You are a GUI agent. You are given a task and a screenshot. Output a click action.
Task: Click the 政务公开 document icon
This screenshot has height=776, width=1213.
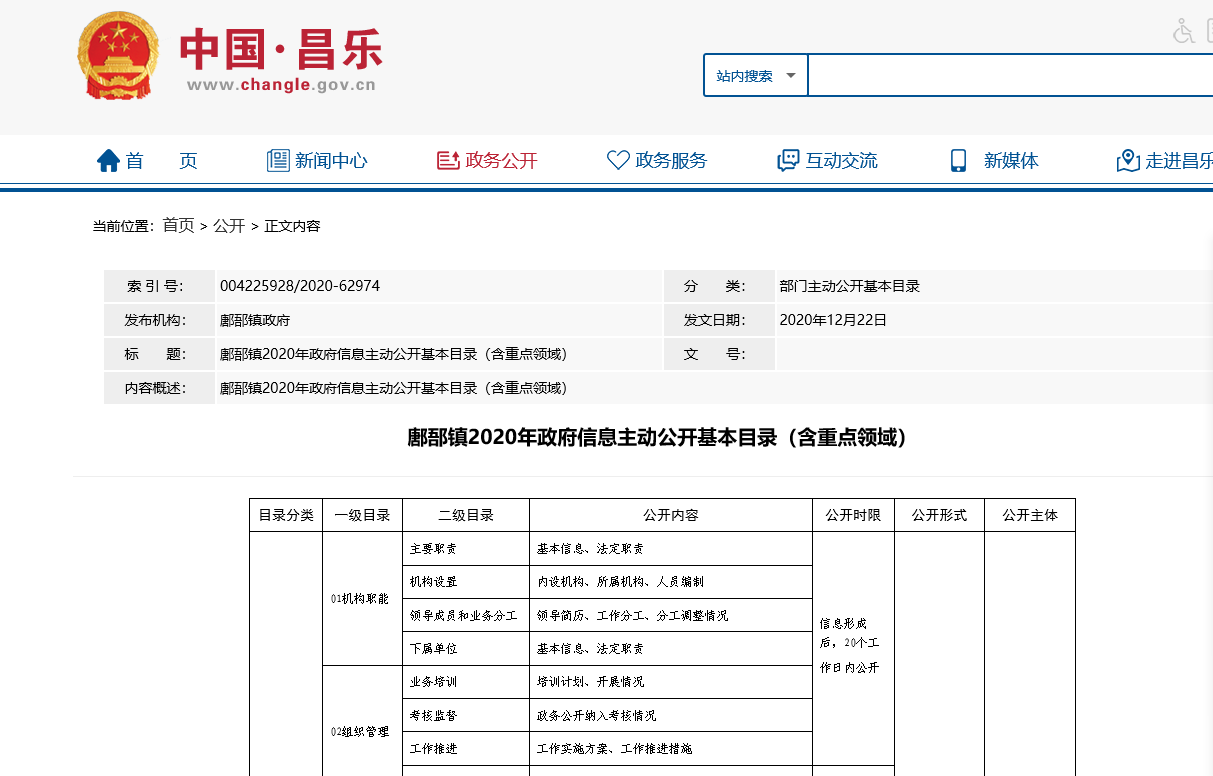448,160
